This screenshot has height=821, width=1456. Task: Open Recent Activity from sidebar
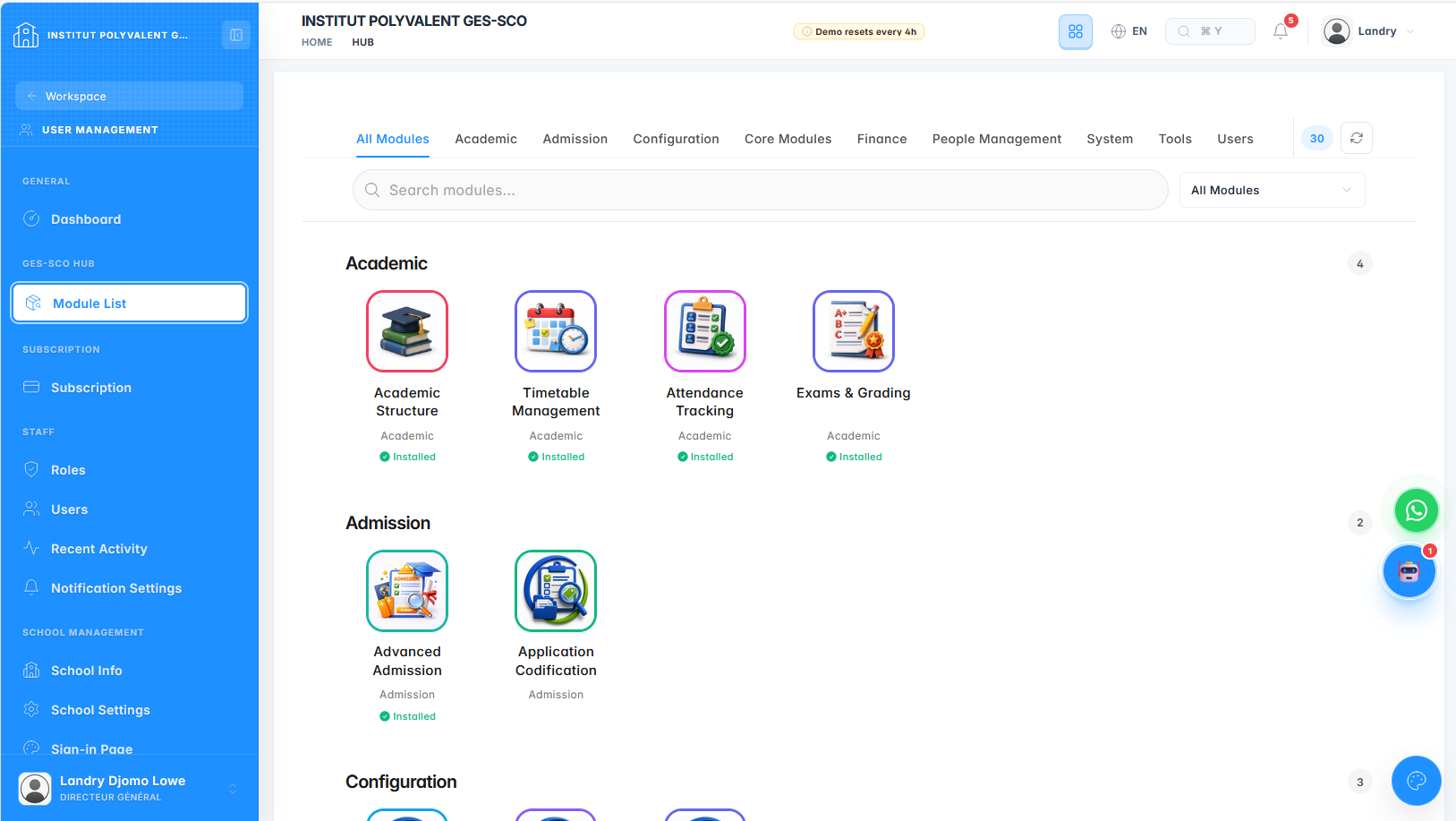coord(129,548)
